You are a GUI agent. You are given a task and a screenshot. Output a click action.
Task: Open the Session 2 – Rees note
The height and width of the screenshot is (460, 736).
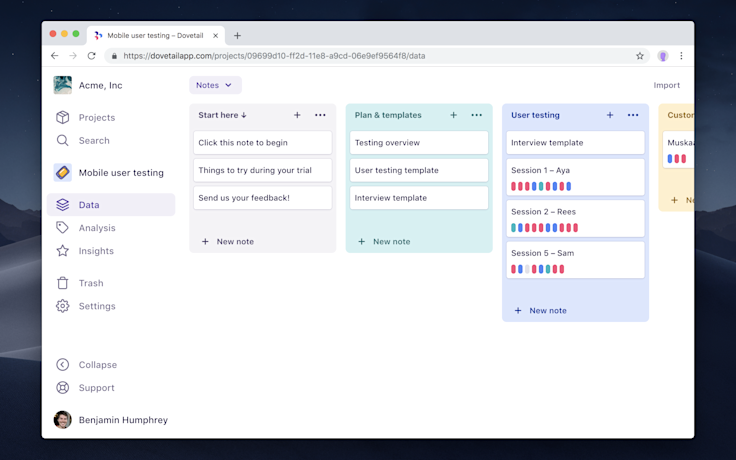(x=575, y=218)
